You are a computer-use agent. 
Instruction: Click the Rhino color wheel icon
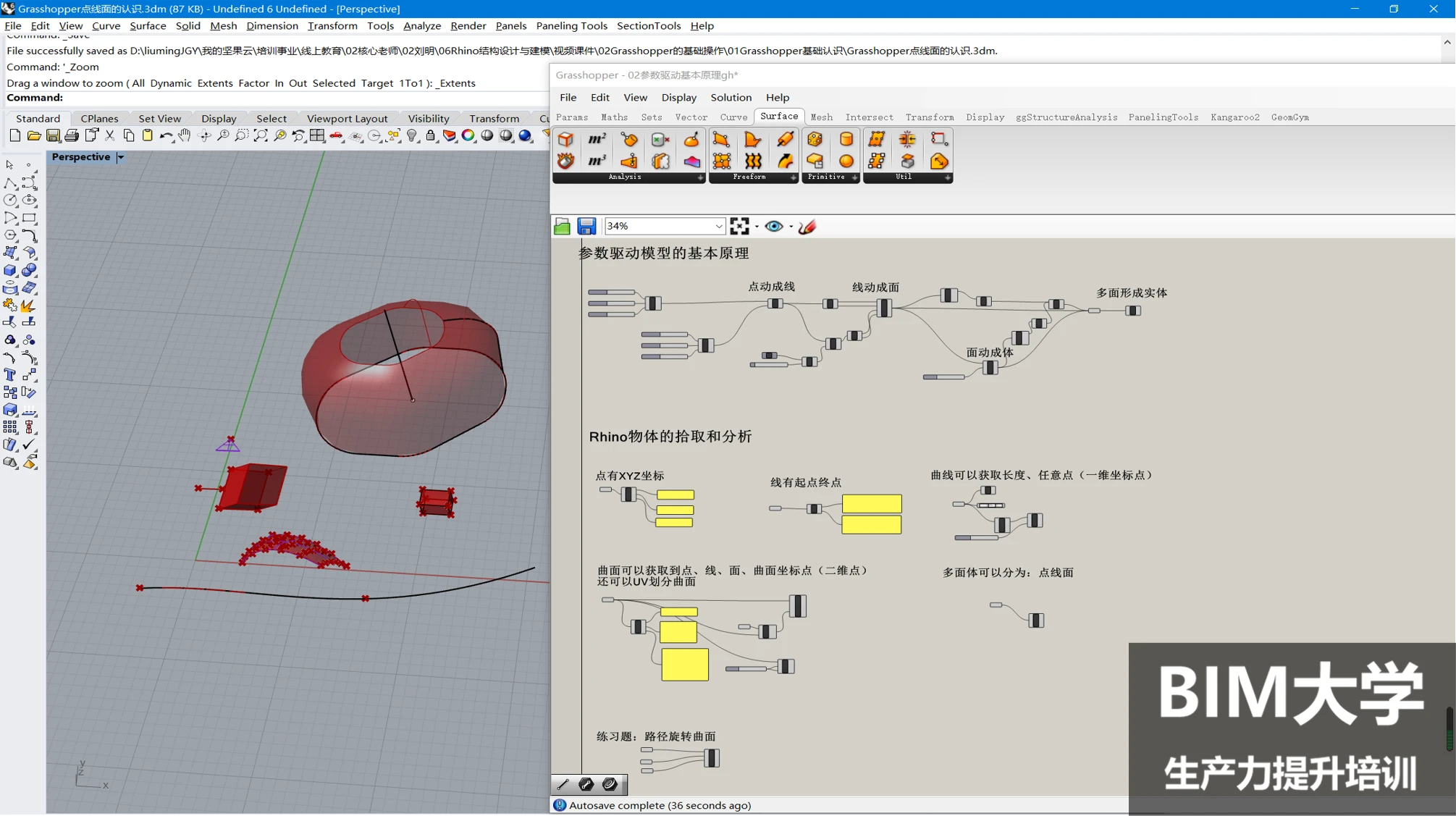(x=468, y=135)
